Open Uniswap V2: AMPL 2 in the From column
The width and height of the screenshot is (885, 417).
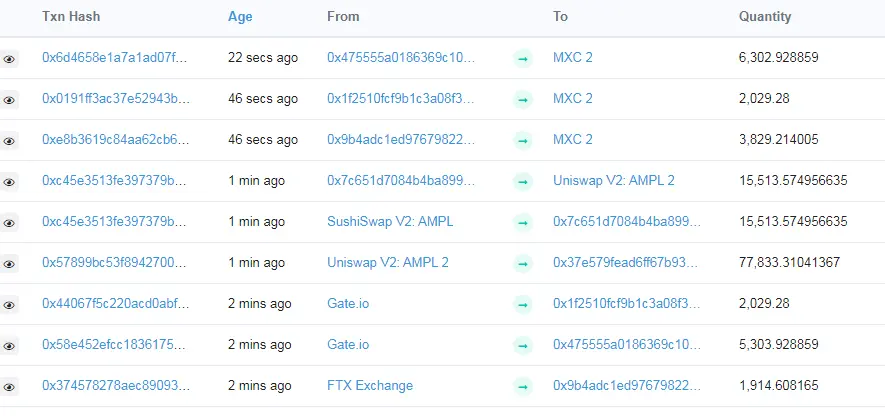pyautogui.click(x=388, y=262)
